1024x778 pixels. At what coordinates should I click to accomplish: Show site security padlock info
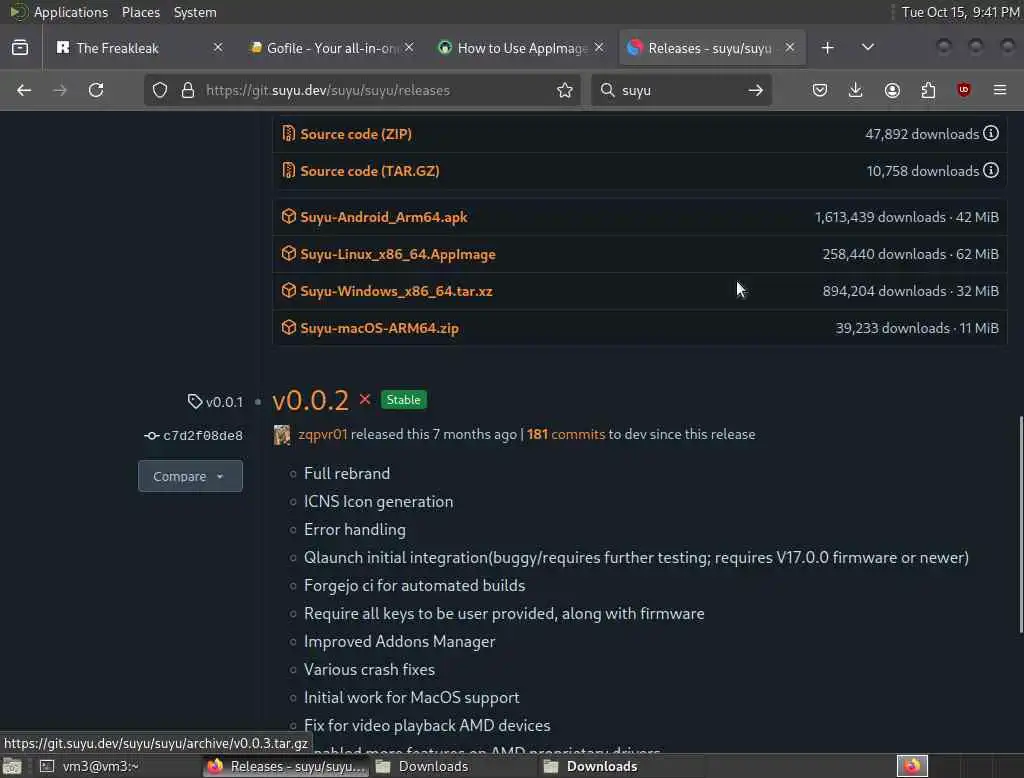pyautogui.click(x=188, y=90)
